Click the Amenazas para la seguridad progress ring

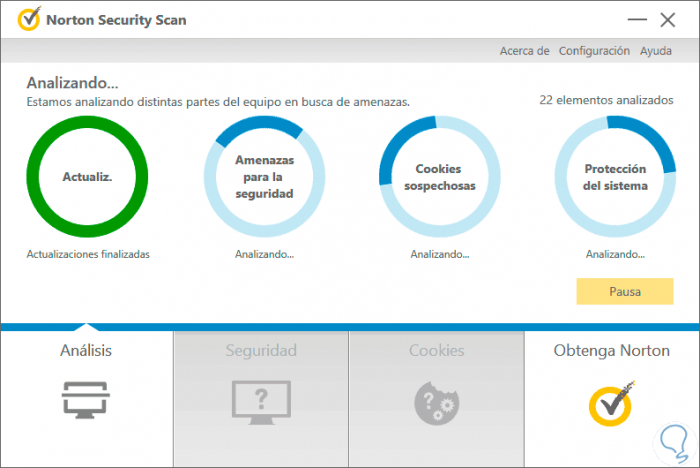coord(264,176)
